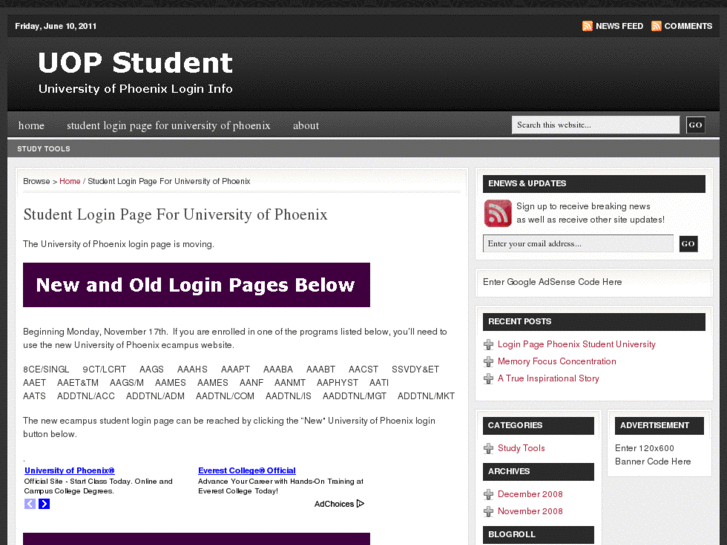
Task: Open the December 2008 archive
Action: click(530, 494)
